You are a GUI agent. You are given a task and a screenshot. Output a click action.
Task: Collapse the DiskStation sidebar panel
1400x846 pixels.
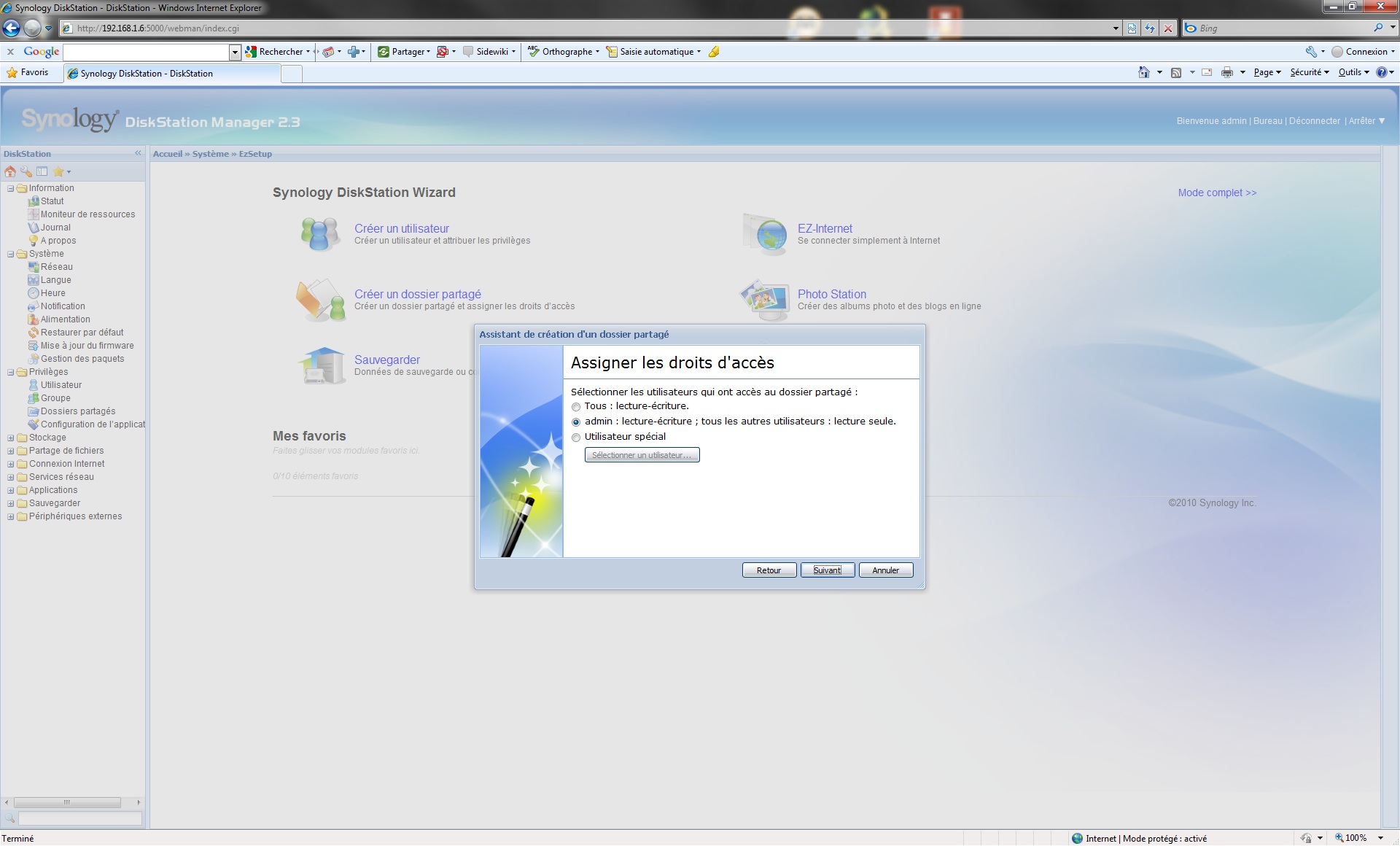point(138,153)
